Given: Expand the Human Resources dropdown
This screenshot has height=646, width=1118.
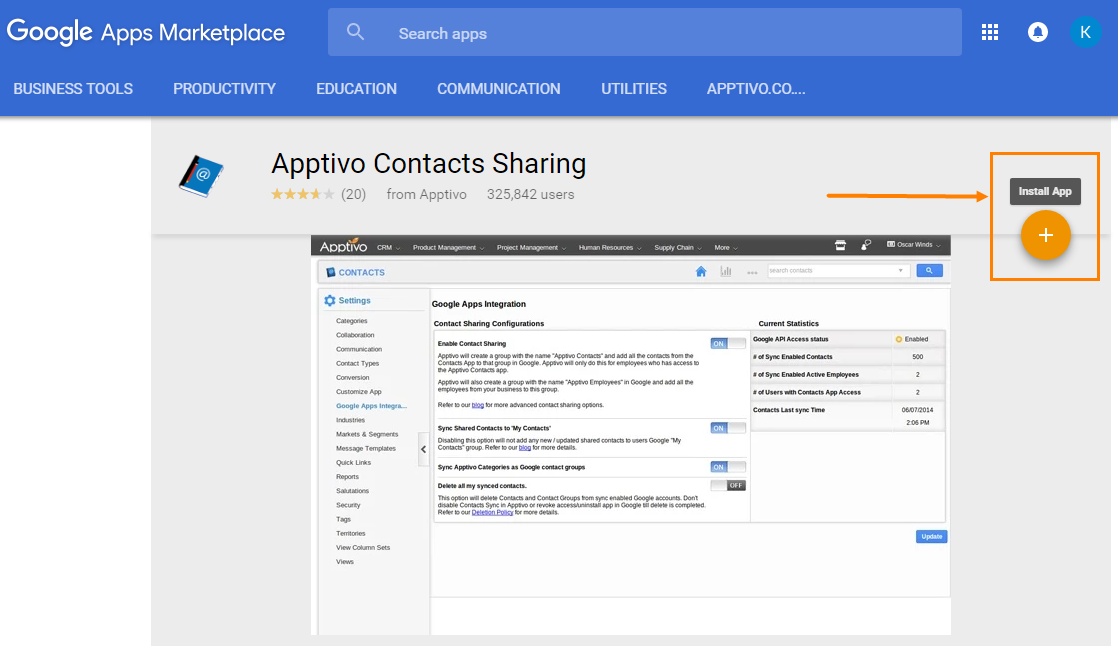Looking at the screenshot, I should [x=610, y=247].
